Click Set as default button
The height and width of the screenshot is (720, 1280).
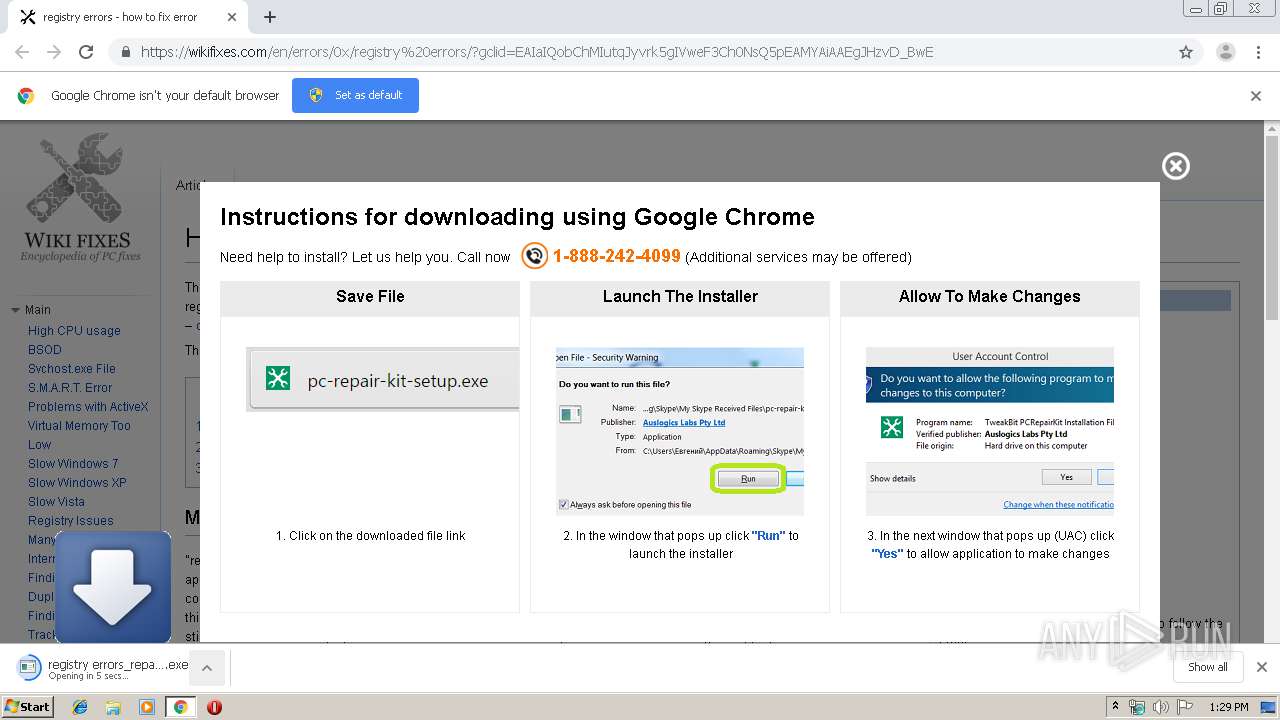(355, 95)
